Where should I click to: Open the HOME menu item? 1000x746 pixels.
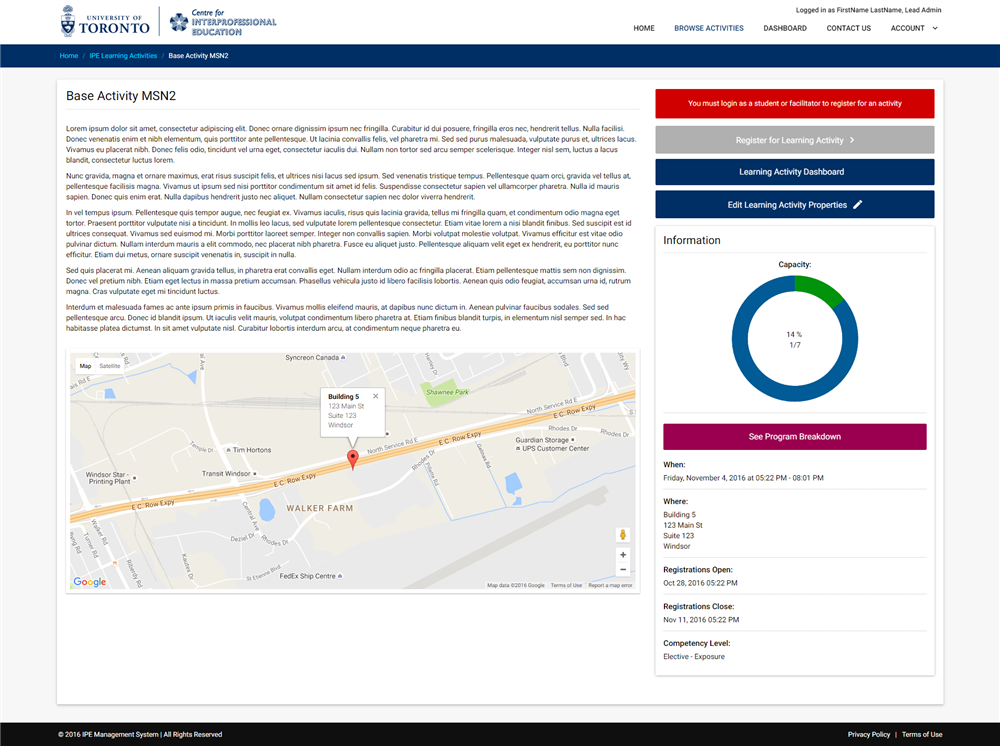click(643, 28)
